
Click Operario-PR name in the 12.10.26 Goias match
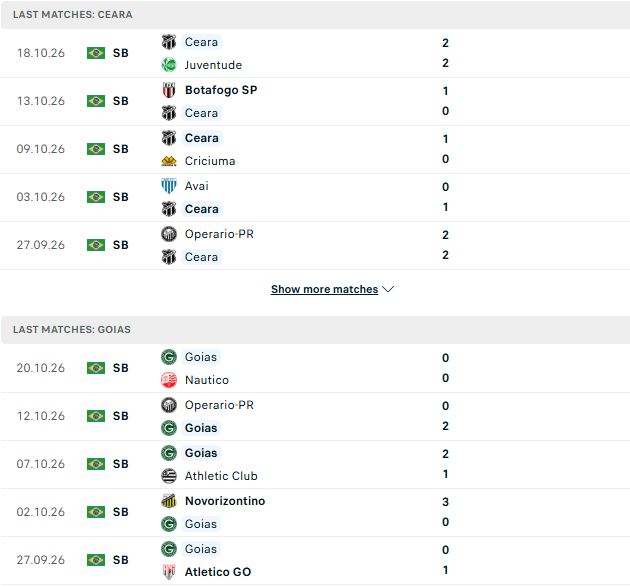[219, 405]
